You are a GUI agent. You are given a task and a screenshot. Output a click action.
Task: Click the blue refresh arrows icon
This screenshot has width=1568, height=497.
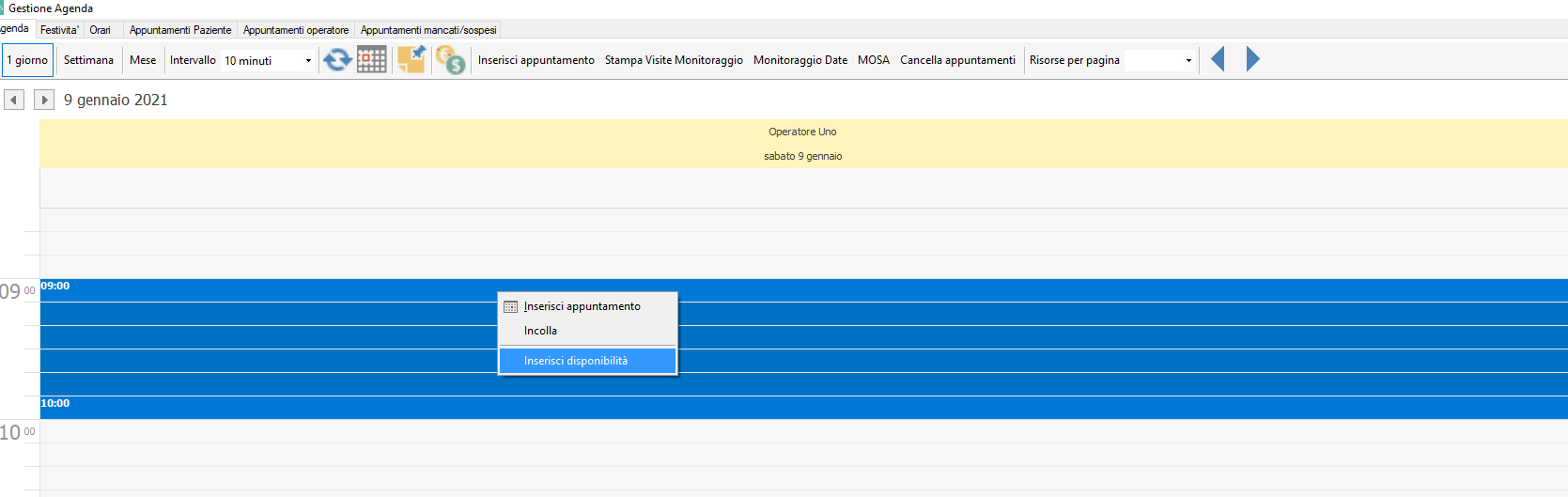337,60
